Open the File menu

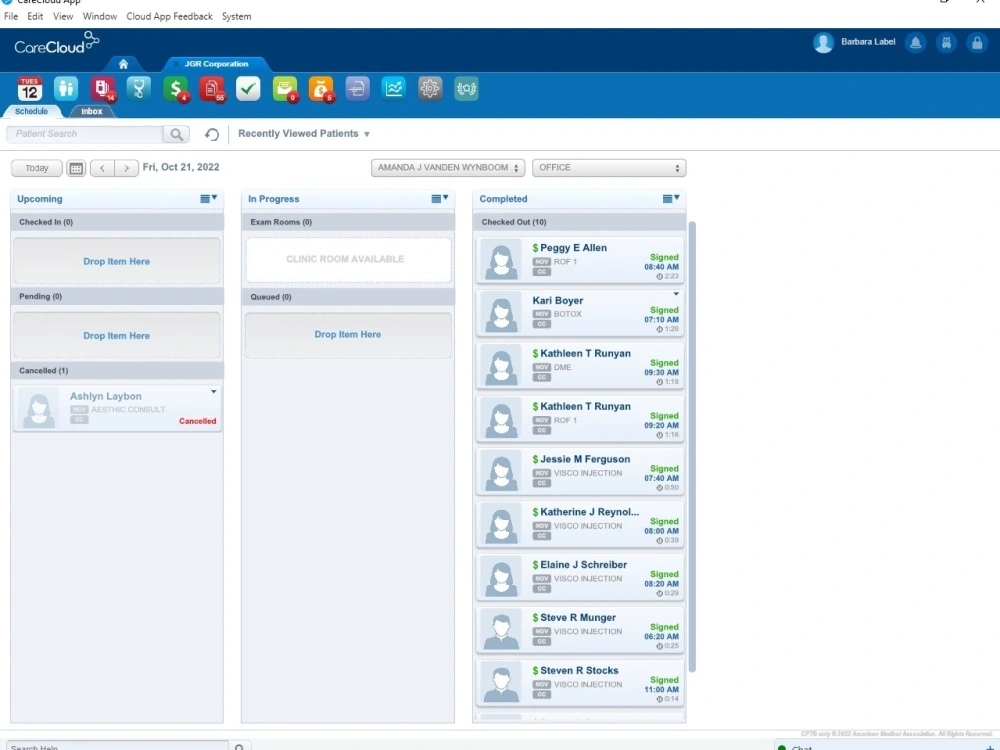coord(11,17)
